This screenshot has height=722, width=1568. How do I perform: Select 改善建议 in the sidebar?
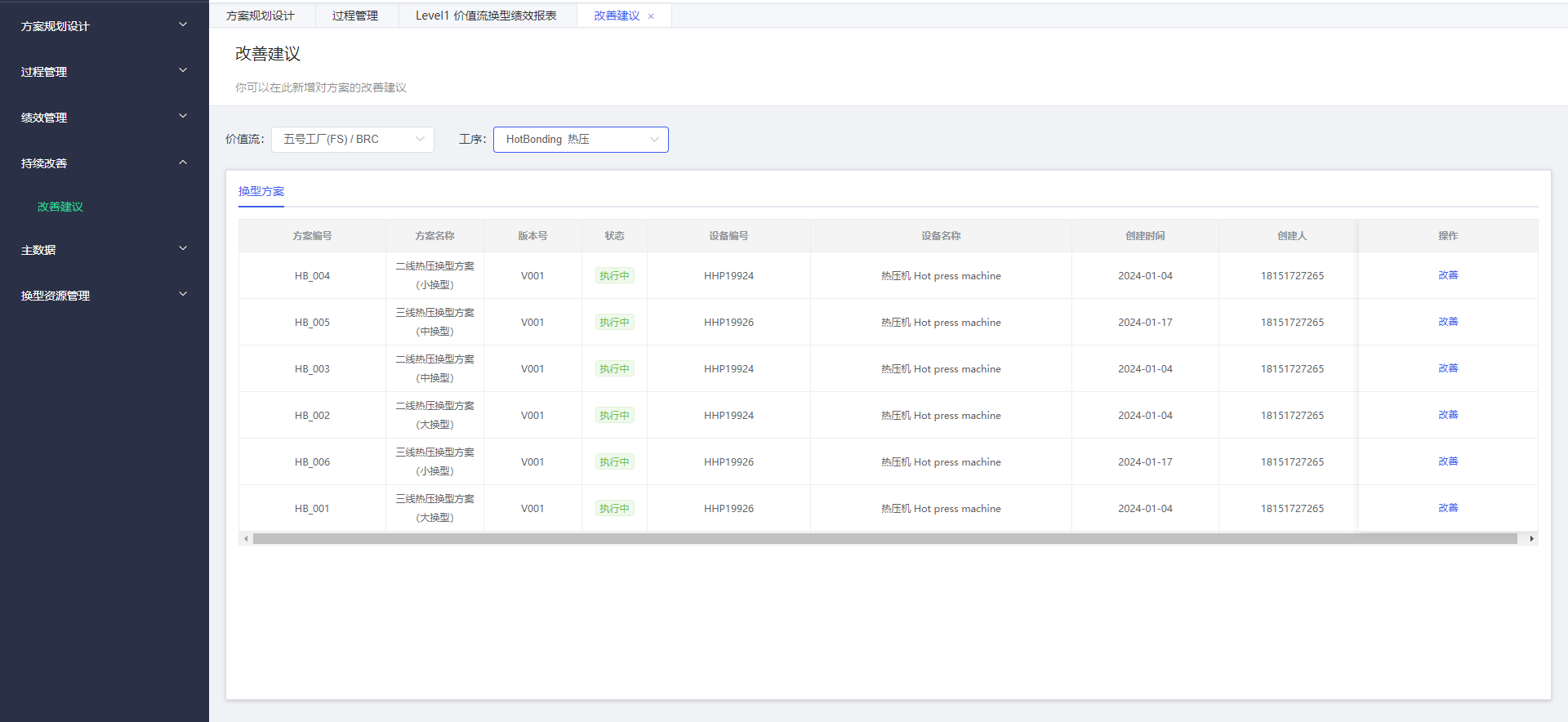tap(60, 207)
